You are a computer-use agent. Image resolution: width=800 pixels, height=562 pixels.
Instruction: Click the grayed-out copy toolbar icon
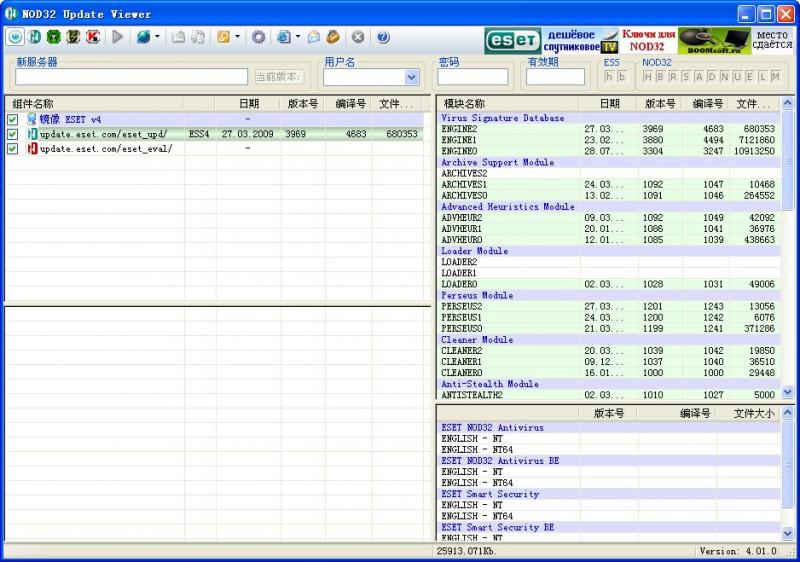point(178,37)
